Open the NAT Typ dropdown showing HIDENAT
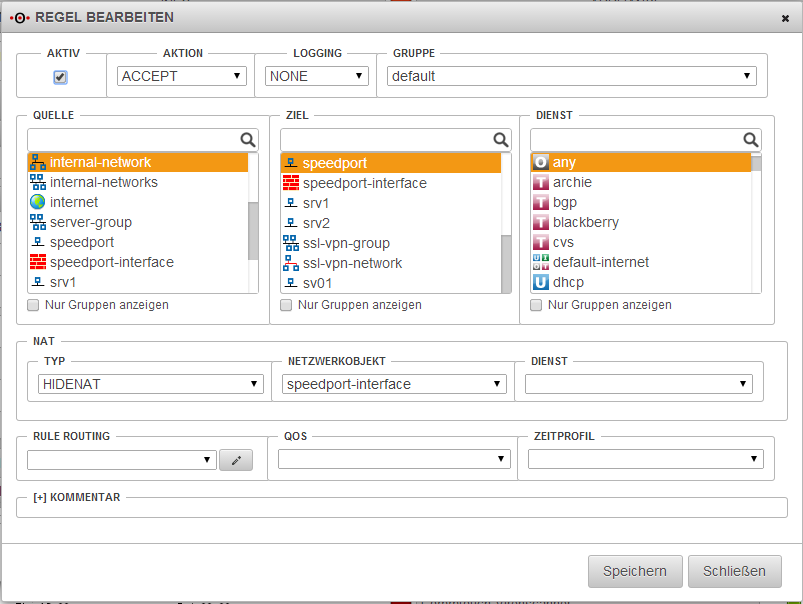The width and height of the screenshot is (803, 604). click(150, 384)
